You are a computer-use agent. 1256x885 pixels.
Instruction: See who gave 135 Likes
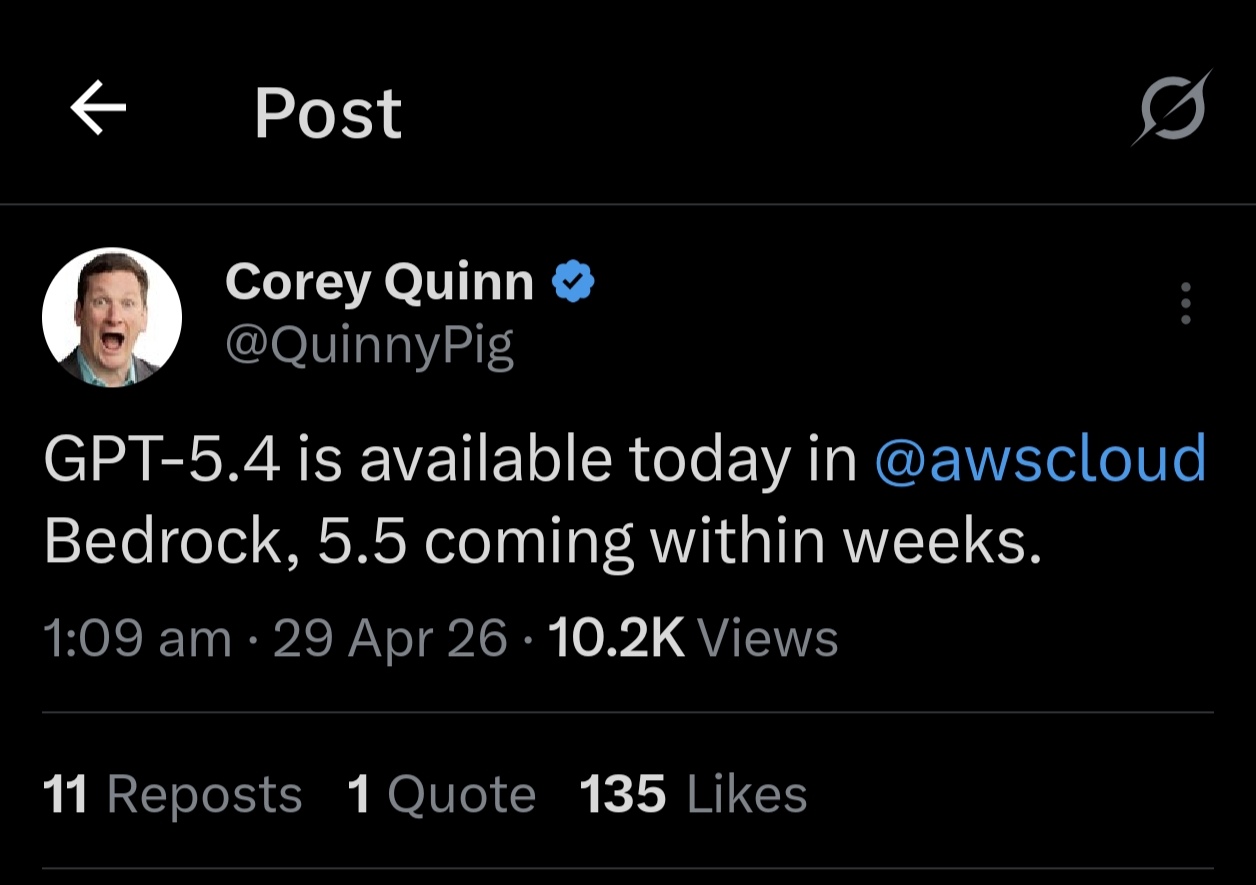click(x=693, y=795)
